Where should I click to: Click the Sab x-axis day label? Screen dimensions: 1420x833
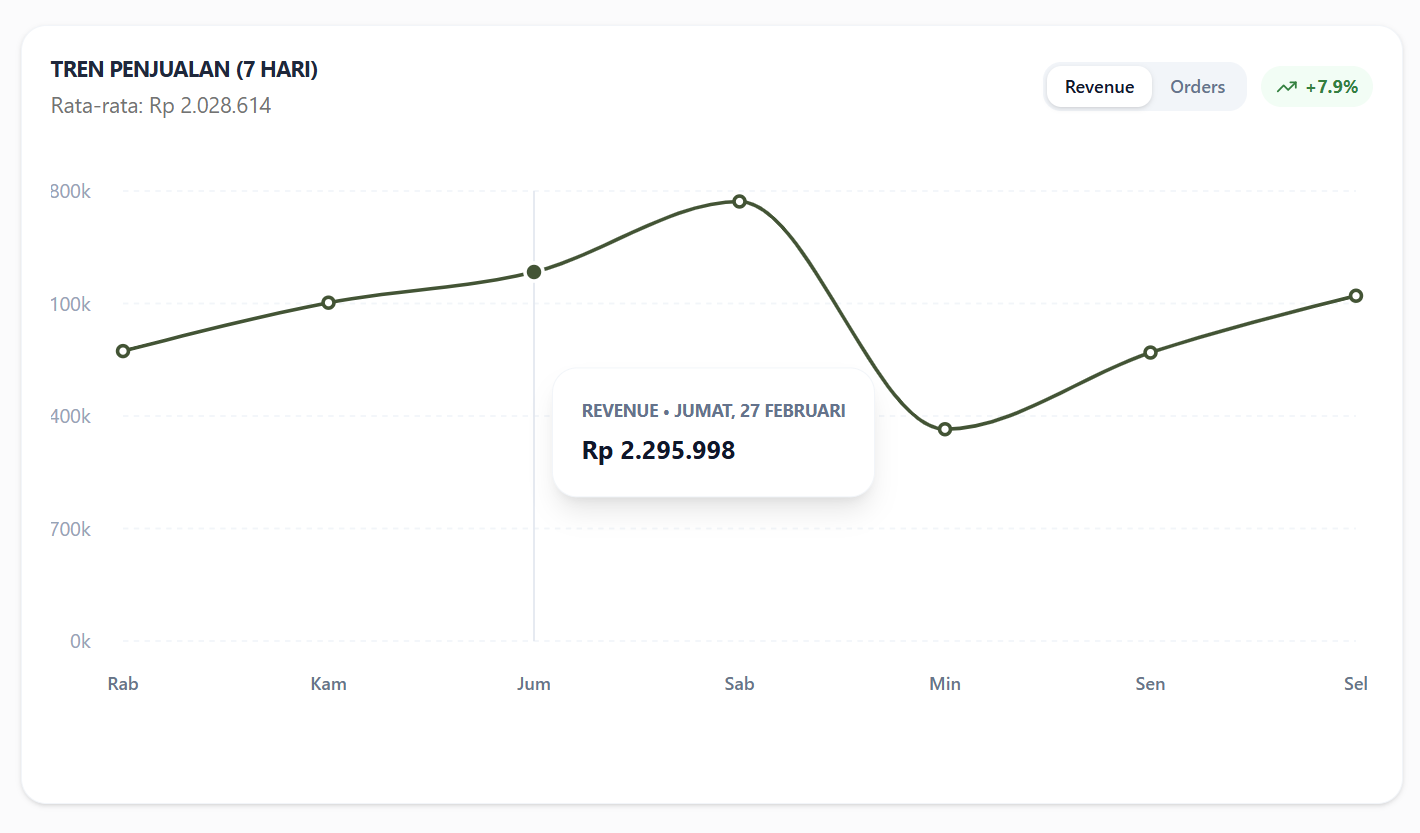[x=739, y=684]
